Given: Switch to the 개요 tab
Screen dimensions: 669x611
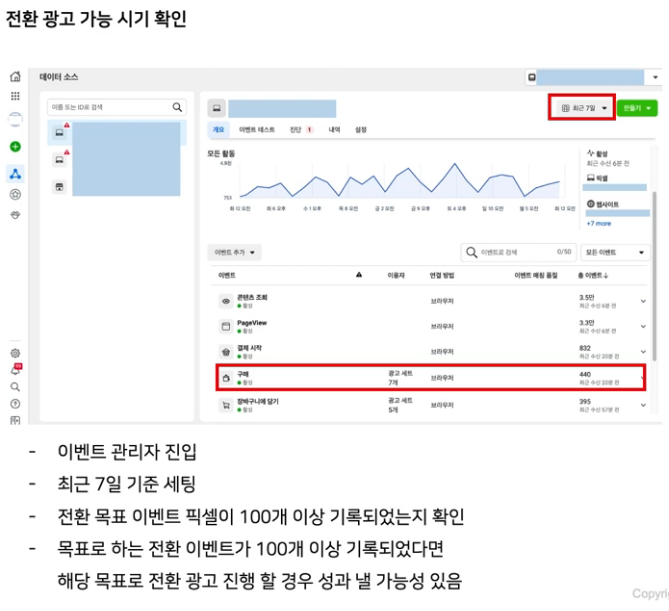Looking at the screenshot, I should (x=218, y=130).
